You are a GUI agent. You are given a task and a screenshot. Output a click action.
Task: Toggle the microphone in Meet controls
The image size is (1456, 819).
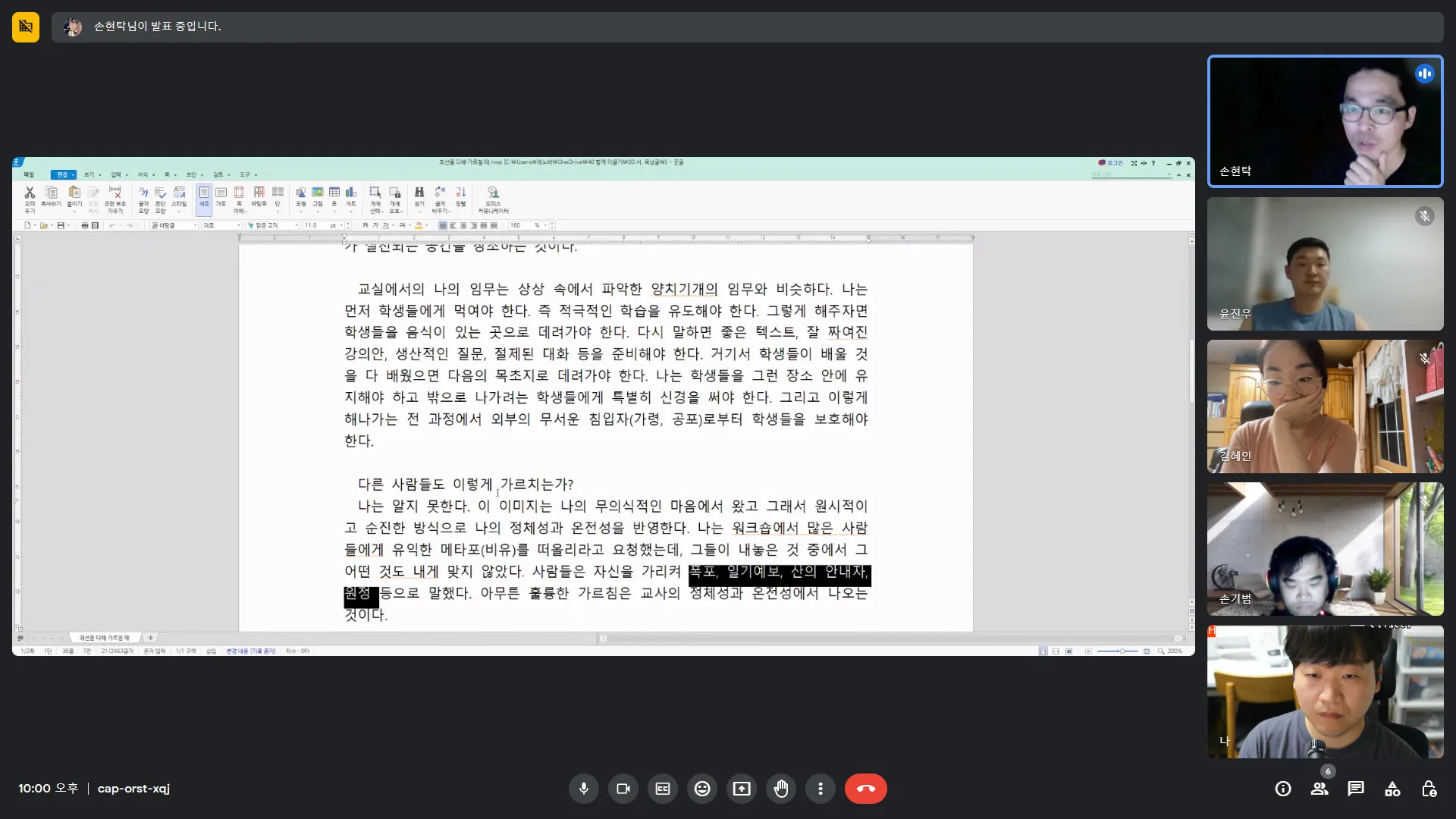[x=584, y=789]
